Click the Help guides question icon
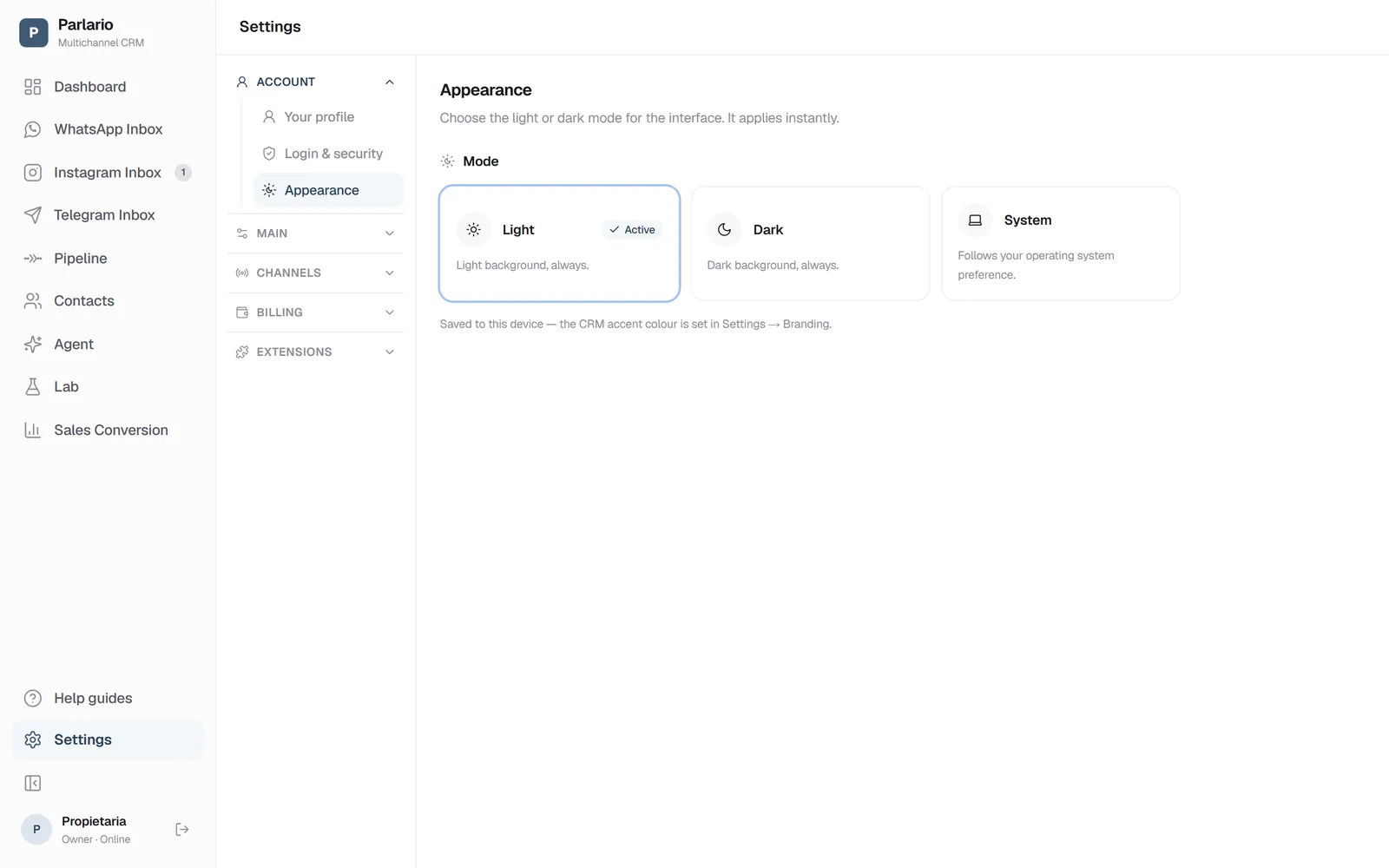 tap(33, 699)
